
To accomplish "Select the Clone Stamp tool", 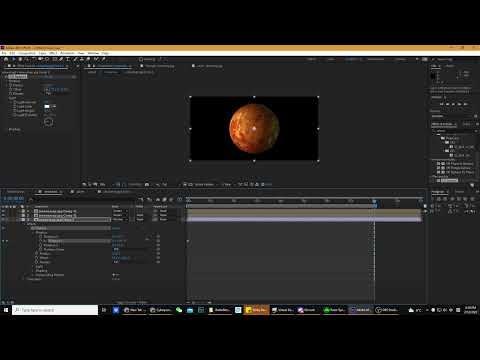I will (82, 59).
